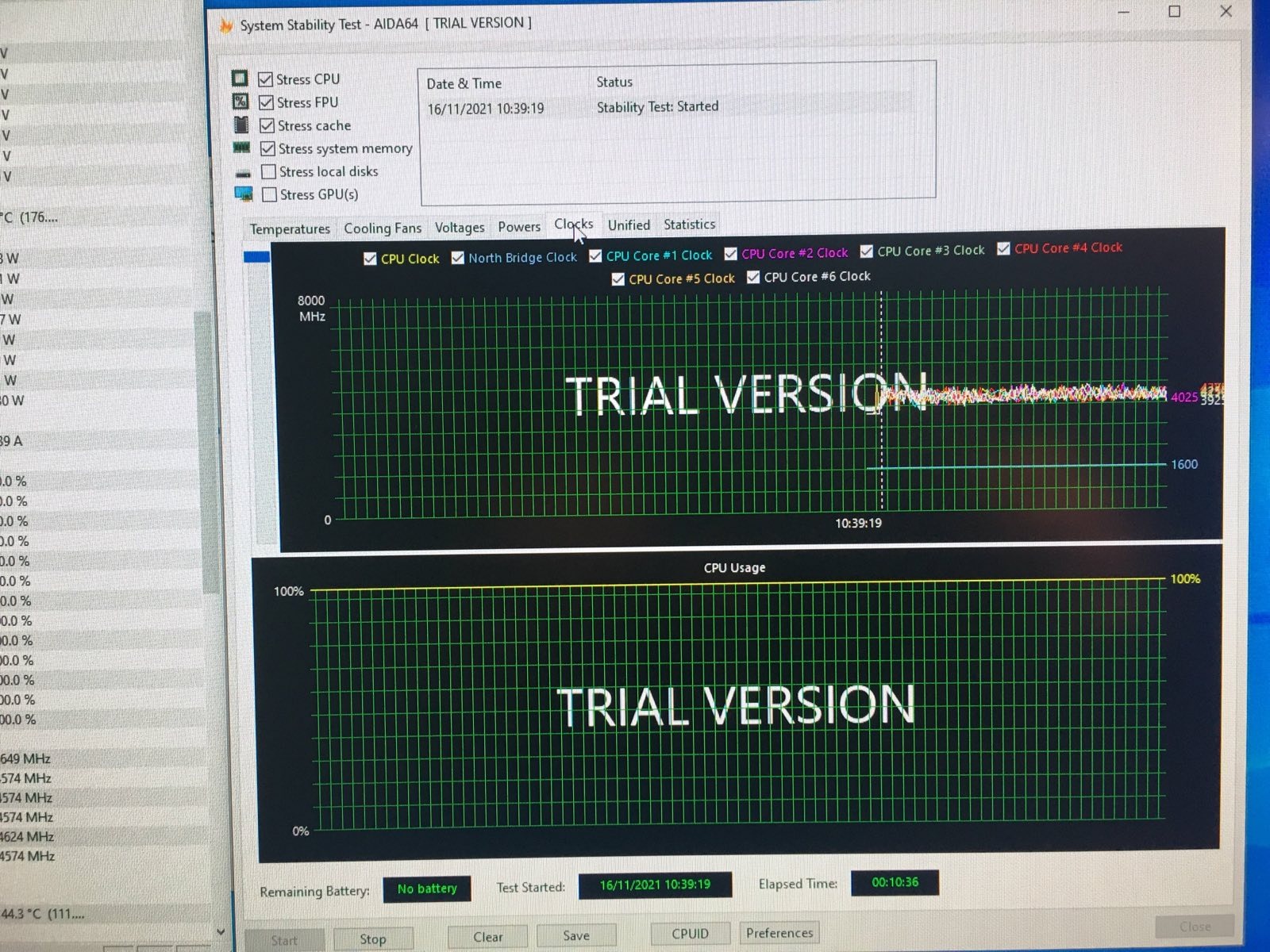Open the Preferences button

(x=779, y=933)
